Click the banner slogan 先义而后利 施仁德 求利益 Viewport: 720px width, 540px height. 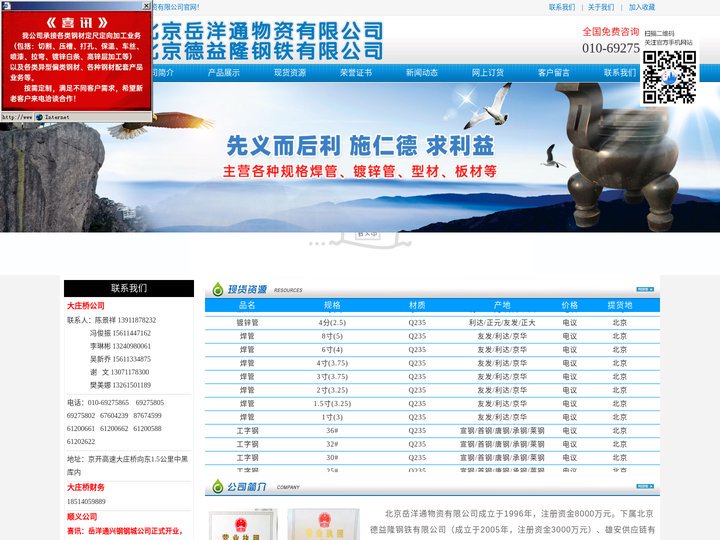(360, 146)
